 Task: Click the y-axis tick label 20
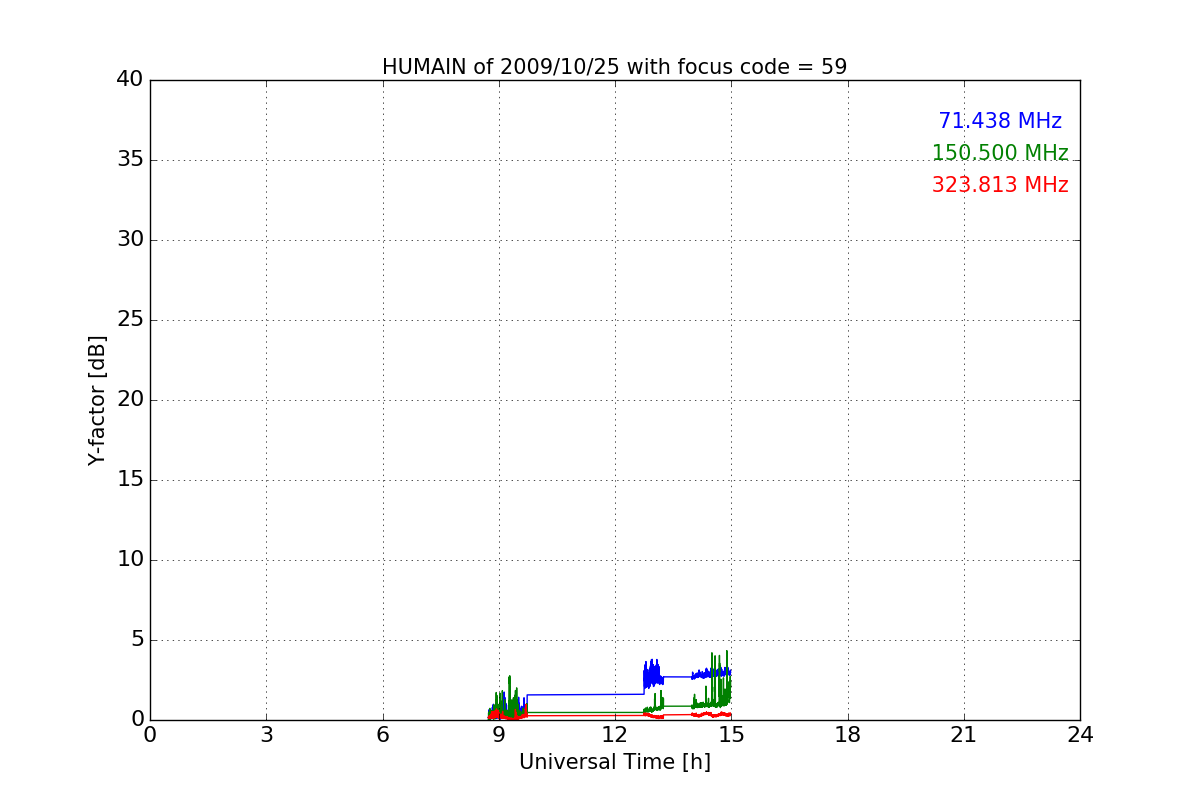coord(130,400)
